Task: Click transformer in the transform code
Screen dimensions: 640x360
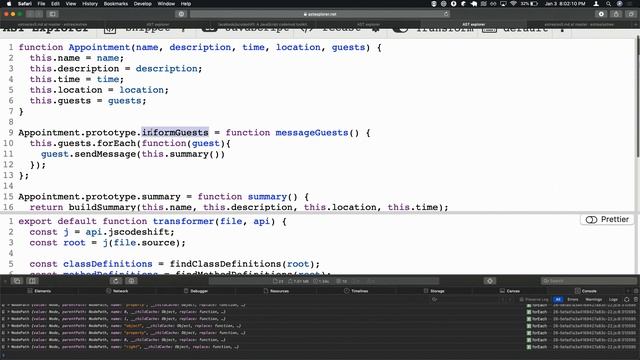Action: click(x=183, y=221)
